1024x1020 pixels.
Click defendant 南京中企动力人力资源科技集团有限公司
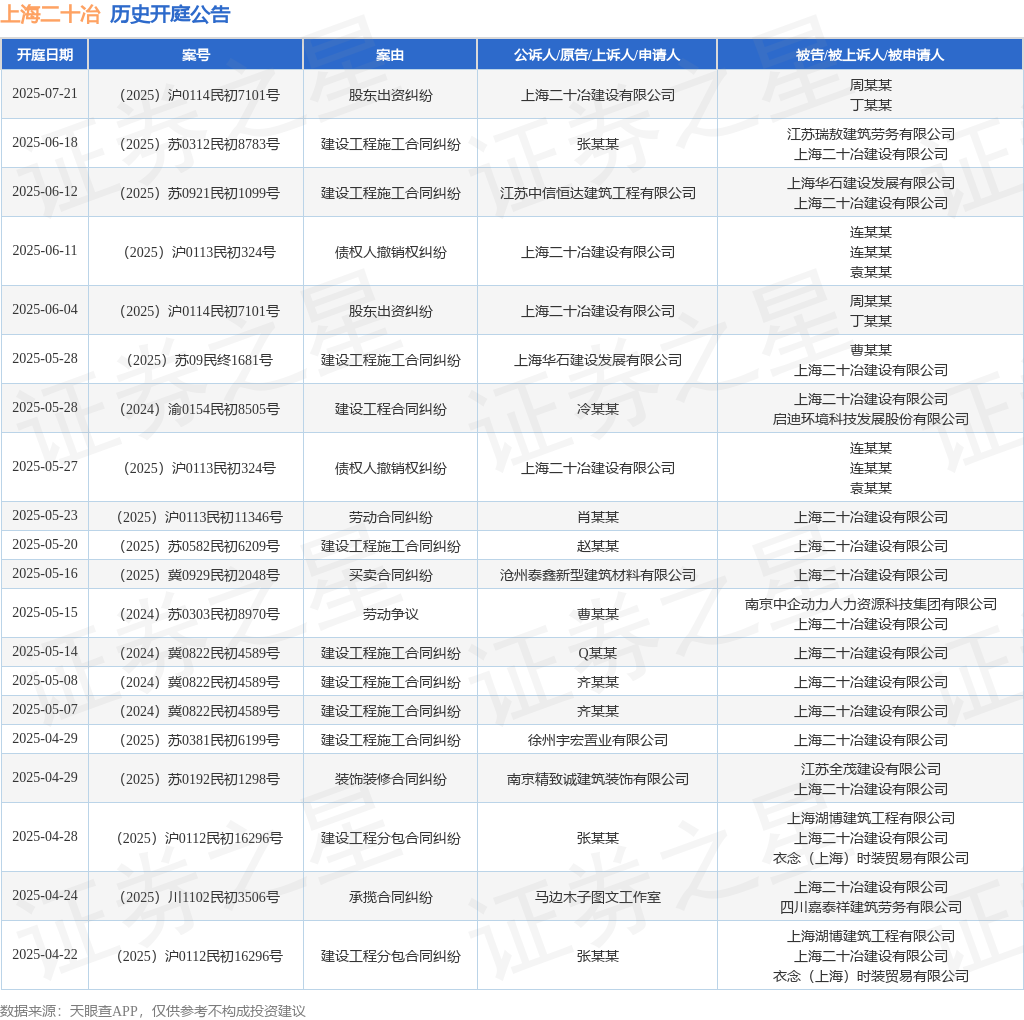click(x=871, y=604)
